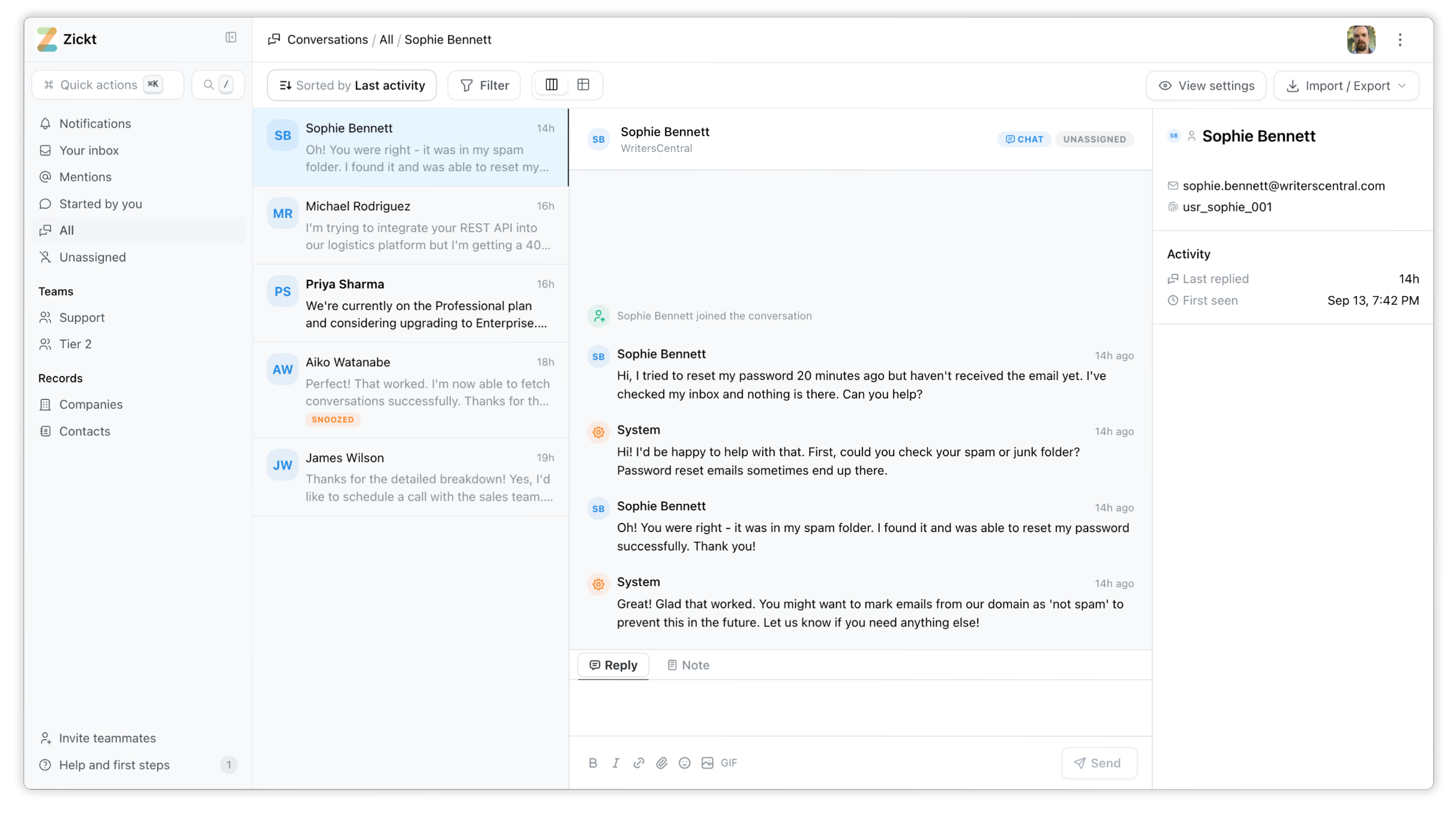Image resolution: width=1456 pixels, height=819 pixels.
Task: Switch to the Note tab
Action: pos(688,665)
